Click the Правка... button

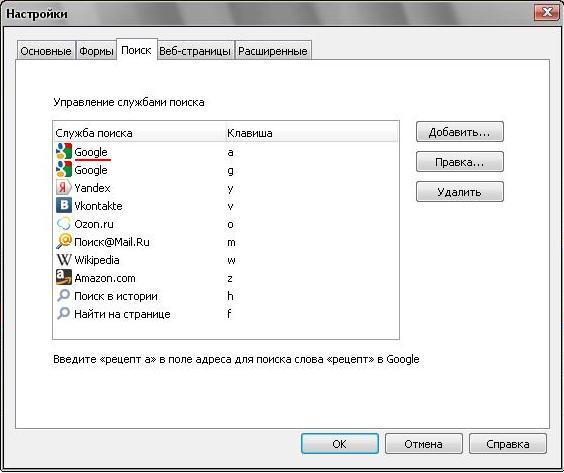click(x=460, y=162)
